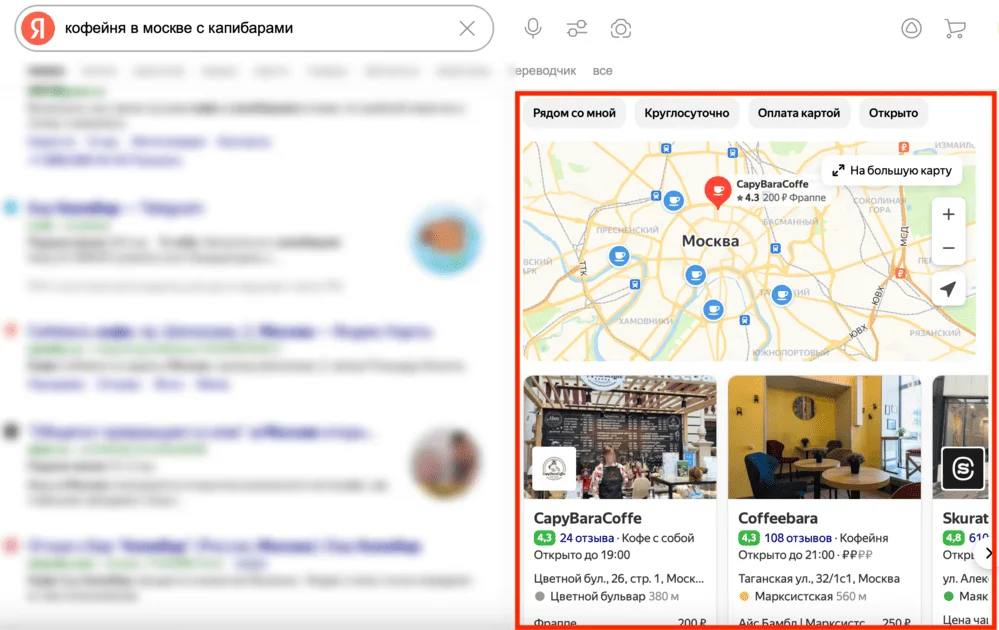This screenshot has height=630, width=999.
Task: Enable the 'Открыто' filter chip
Action: [893, 113]
